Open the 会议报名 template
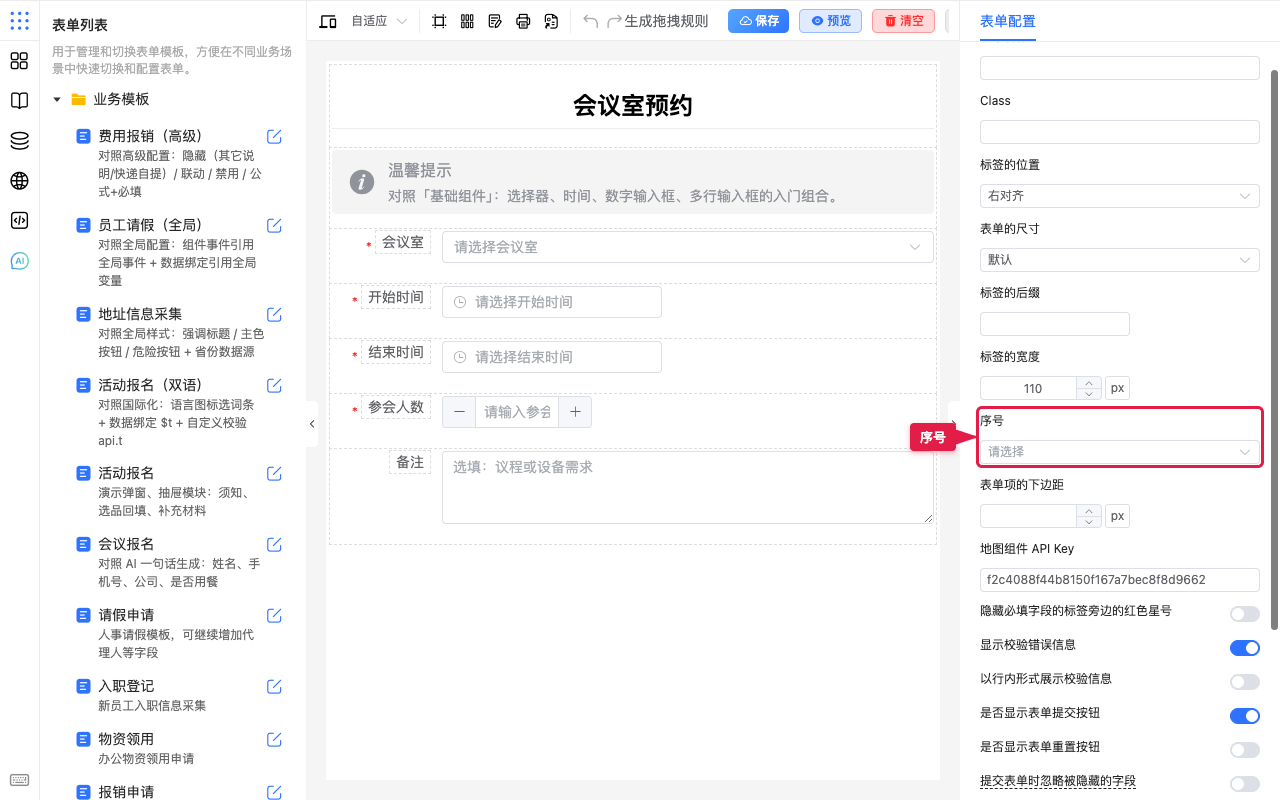The width and height of the screenshot is (1280, 800). 126,544
